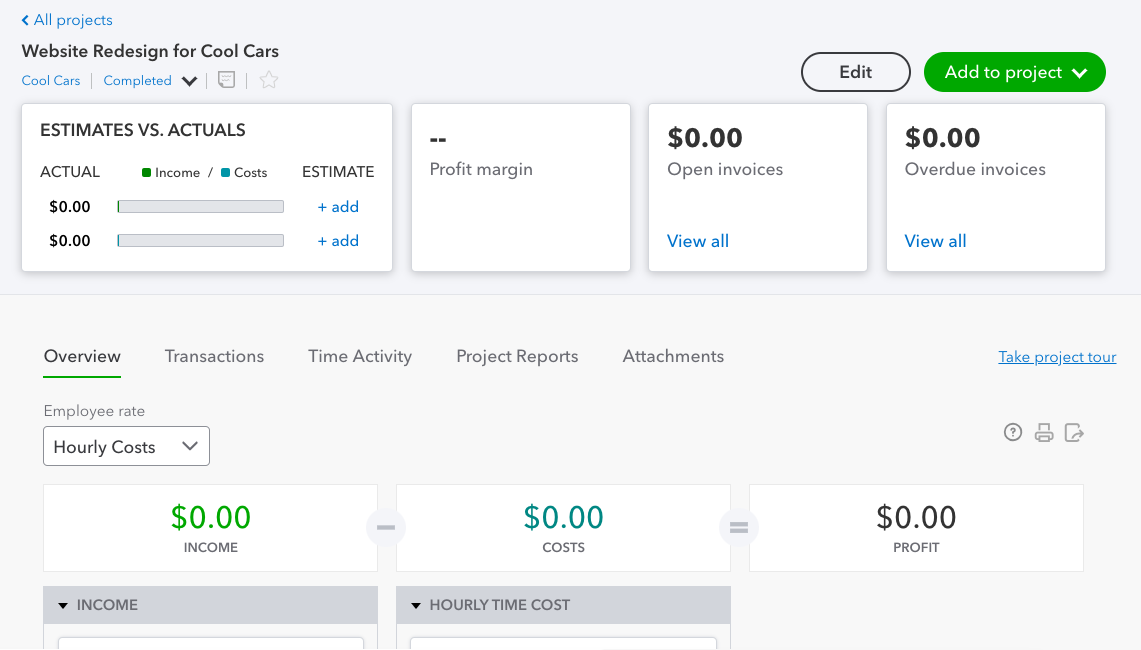The image size is (1141, 650).
Task: Click the Edit button
Action: (855, 72)
